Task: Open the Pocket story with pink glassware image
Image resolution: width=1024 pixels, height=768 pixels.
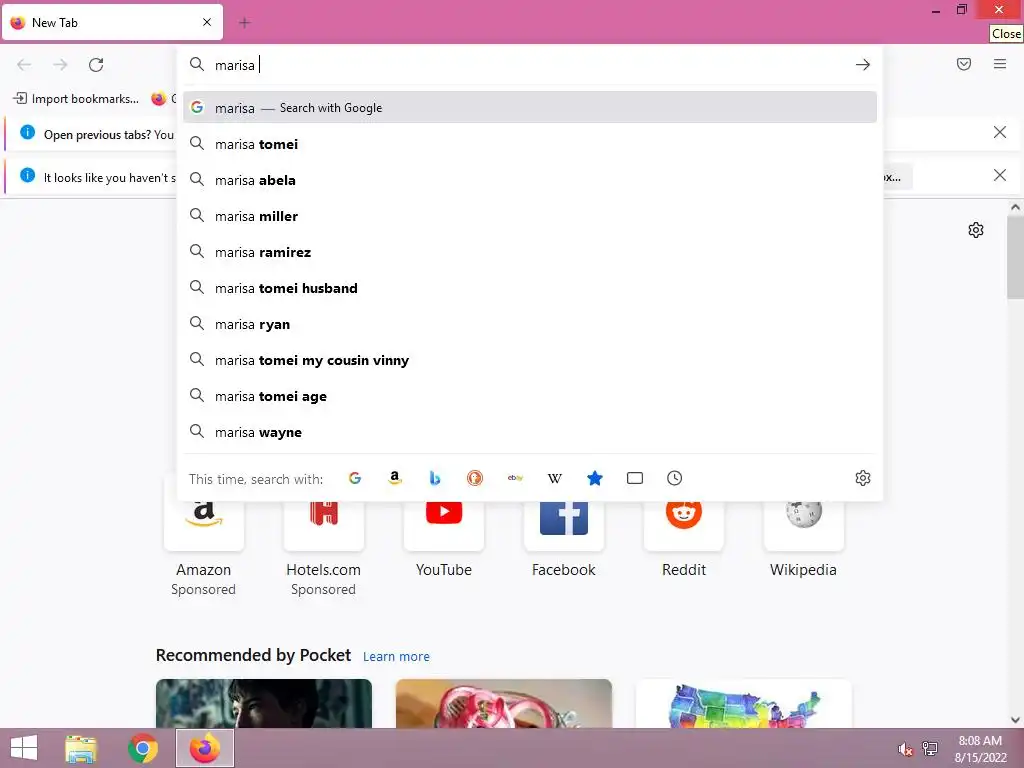Action: (x=504, y=703)
